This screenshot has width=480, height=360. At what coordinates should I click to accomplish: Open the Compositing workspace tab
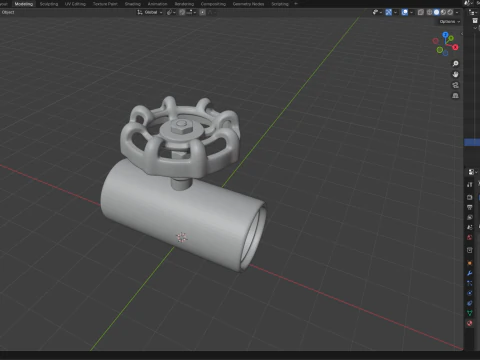tap(213, 4)
